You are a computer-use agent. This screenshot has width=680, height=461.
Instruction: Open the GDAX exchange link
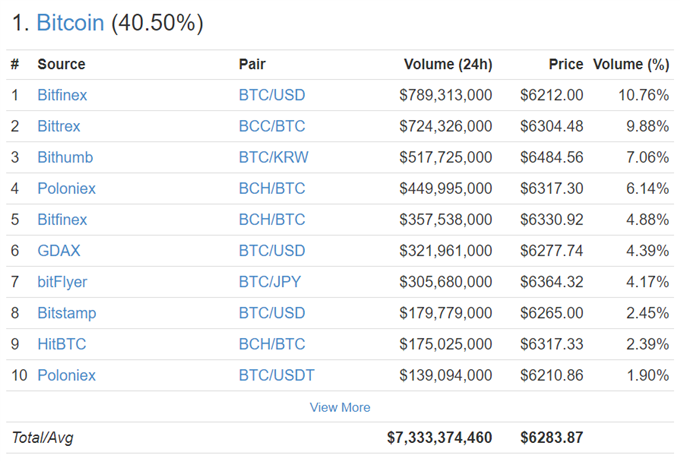click(59, 251)
